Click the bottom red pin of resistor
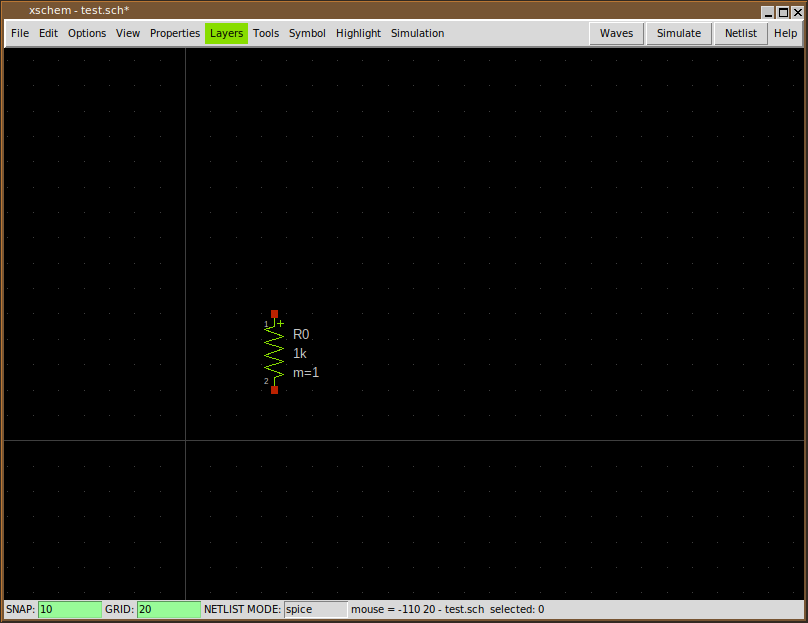The image size is (808, 623). pyautogui.click(x=275, y=390)
